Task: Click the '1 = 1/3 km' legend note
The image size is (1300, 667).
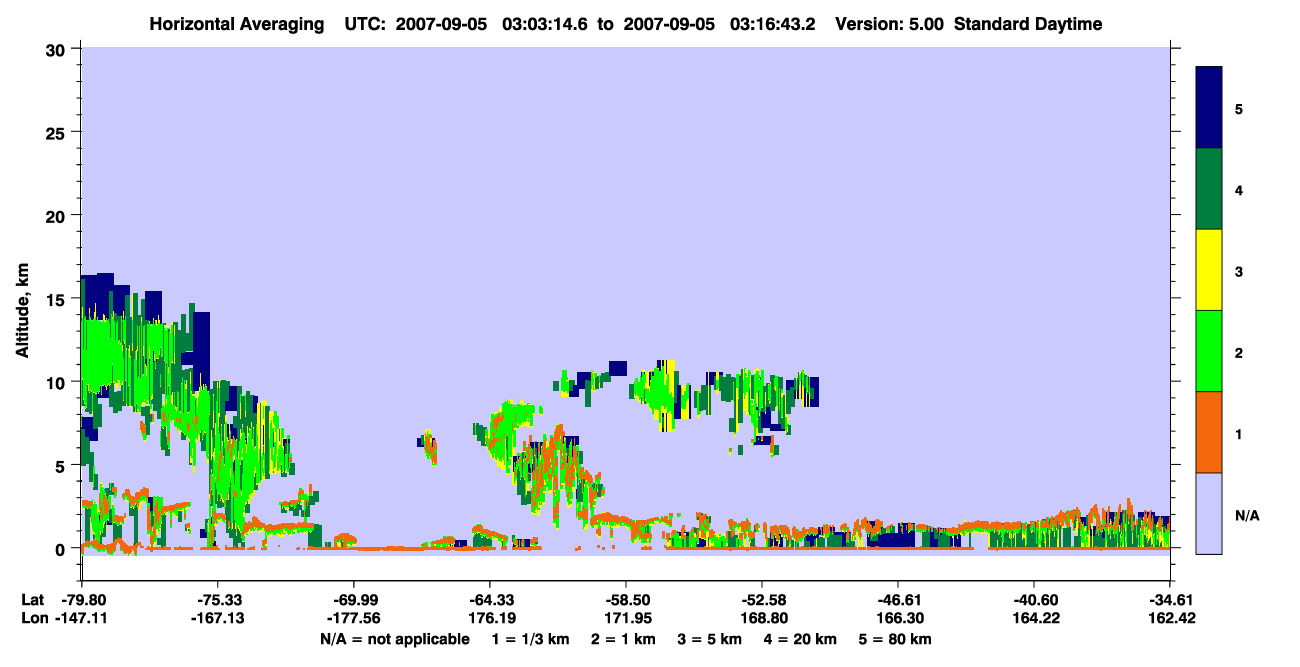Action: coord(532,639)
